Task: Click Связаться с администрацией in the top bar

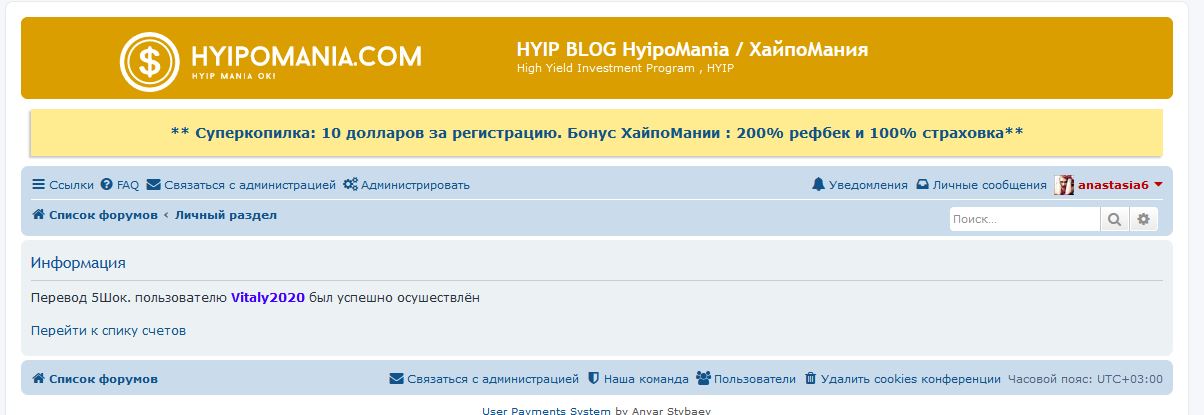Action: 241,185
